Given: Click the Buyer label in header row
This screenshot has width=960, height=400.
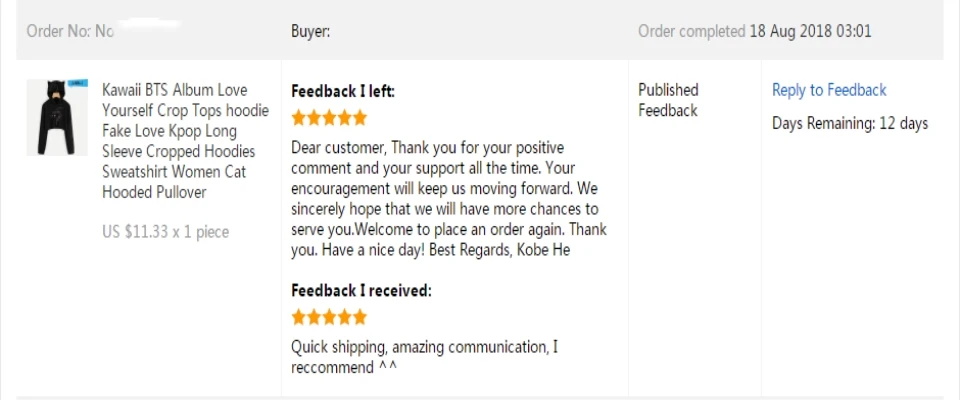Looking at the screenshot, I should click(x=310, y=31).
